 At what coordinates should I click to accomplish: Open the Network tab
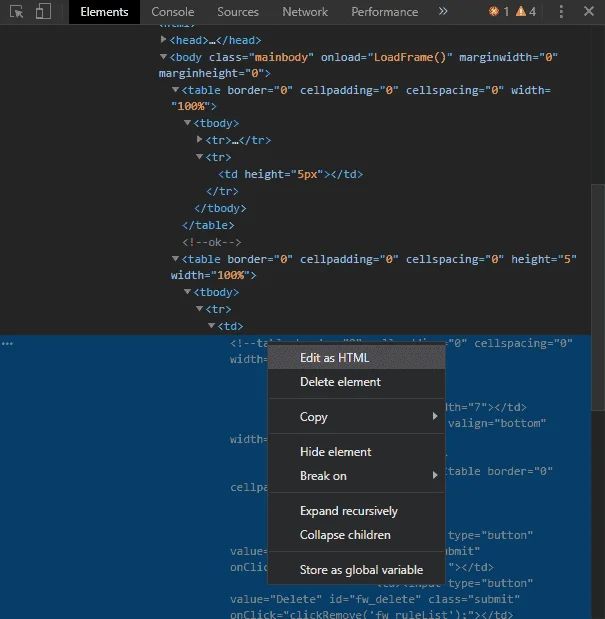click(x=305, y=12)
